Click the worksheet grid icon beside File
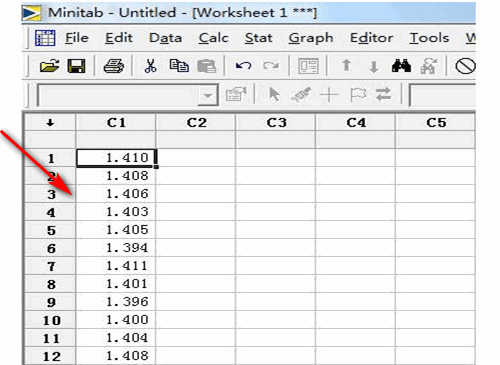Image resolution: width=500 pixels, height=365 pixels. pos(45,38)
